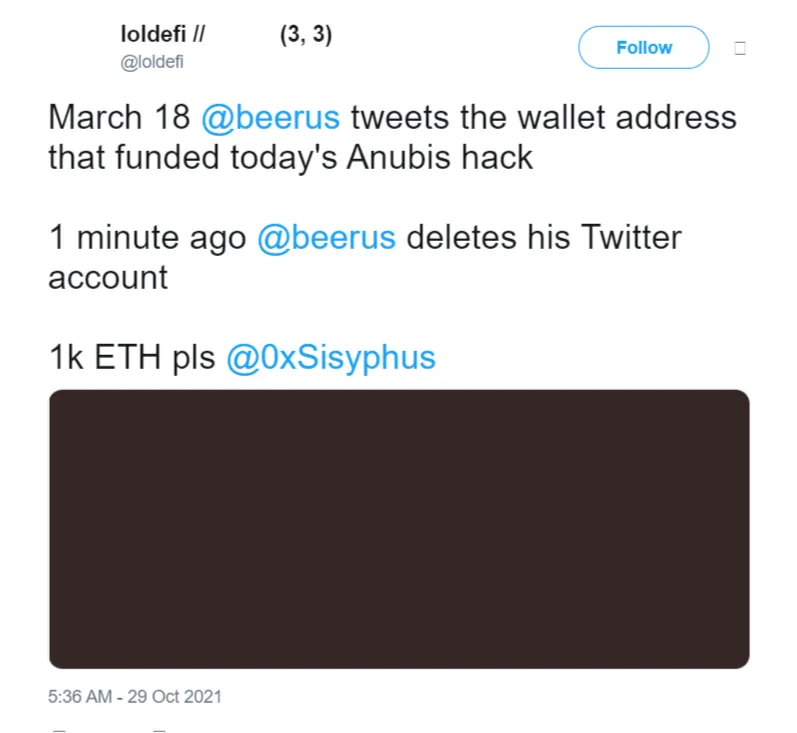Click the words March 18 in the tweet
The width and height of the screenshot is (797, 733).
[119, 117]
